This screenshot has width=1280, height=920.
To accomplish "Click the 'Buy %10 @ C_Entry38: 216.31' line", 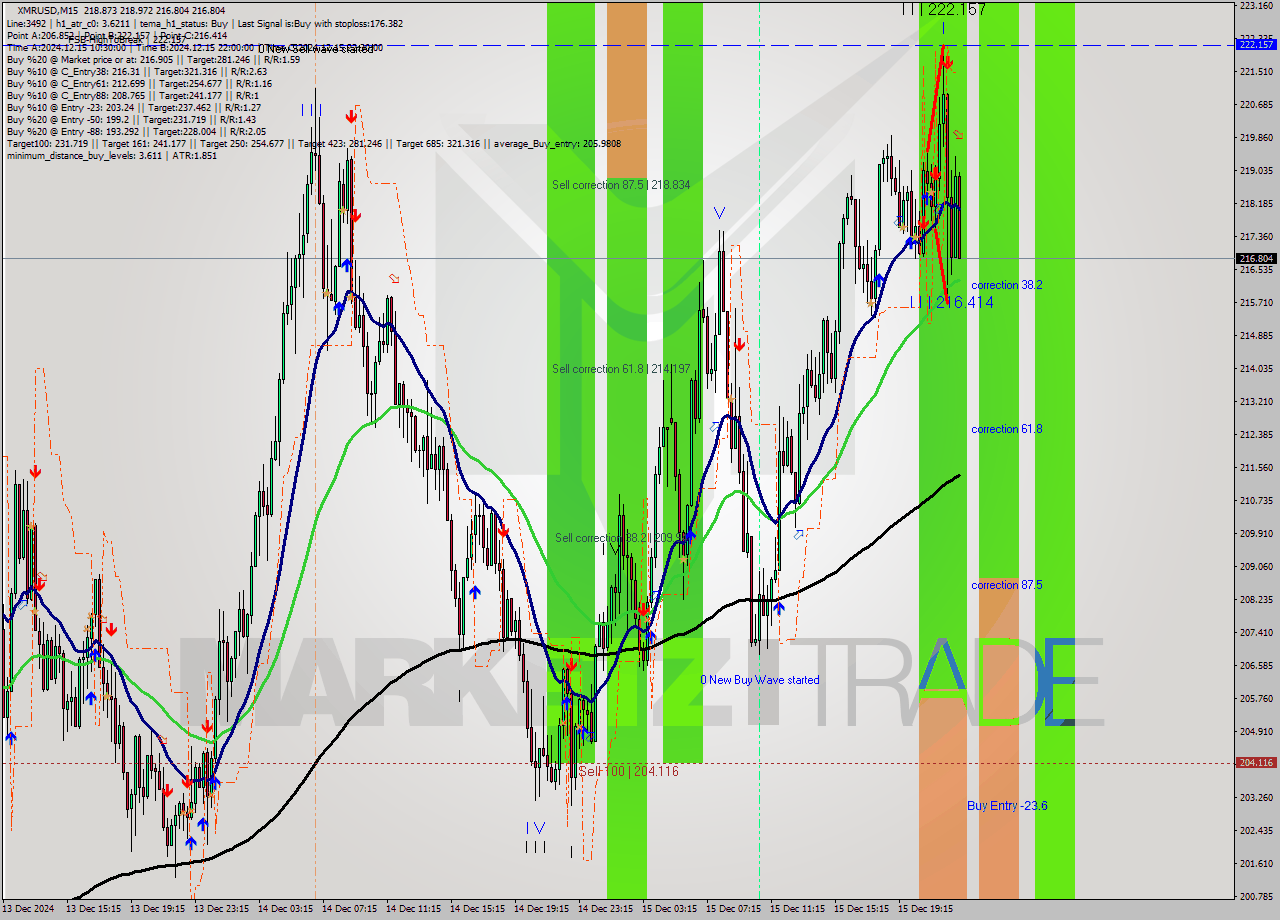I will [137, 71].
